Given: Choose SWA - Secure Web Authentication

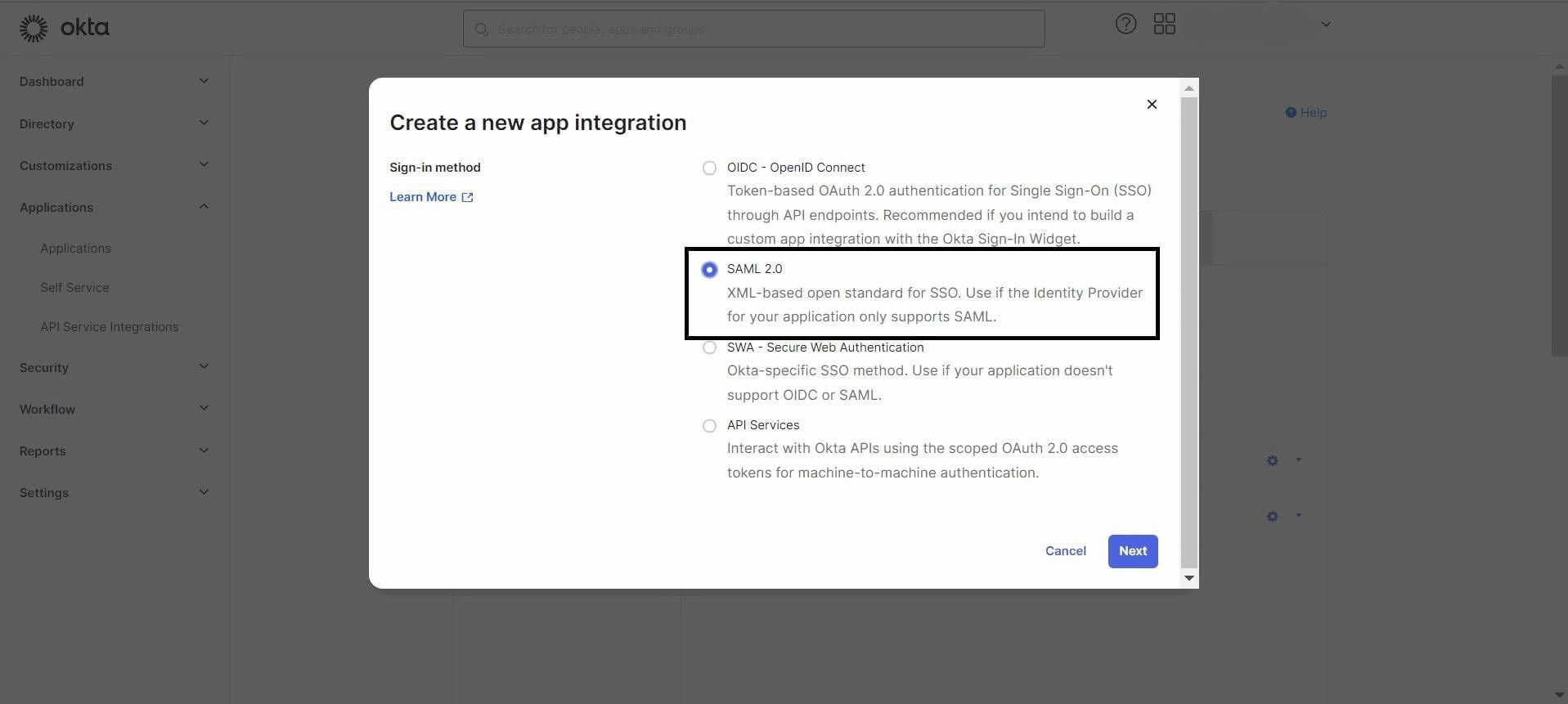Looking at the screenshot, I should pyautogui.click(x=709, y=348).
